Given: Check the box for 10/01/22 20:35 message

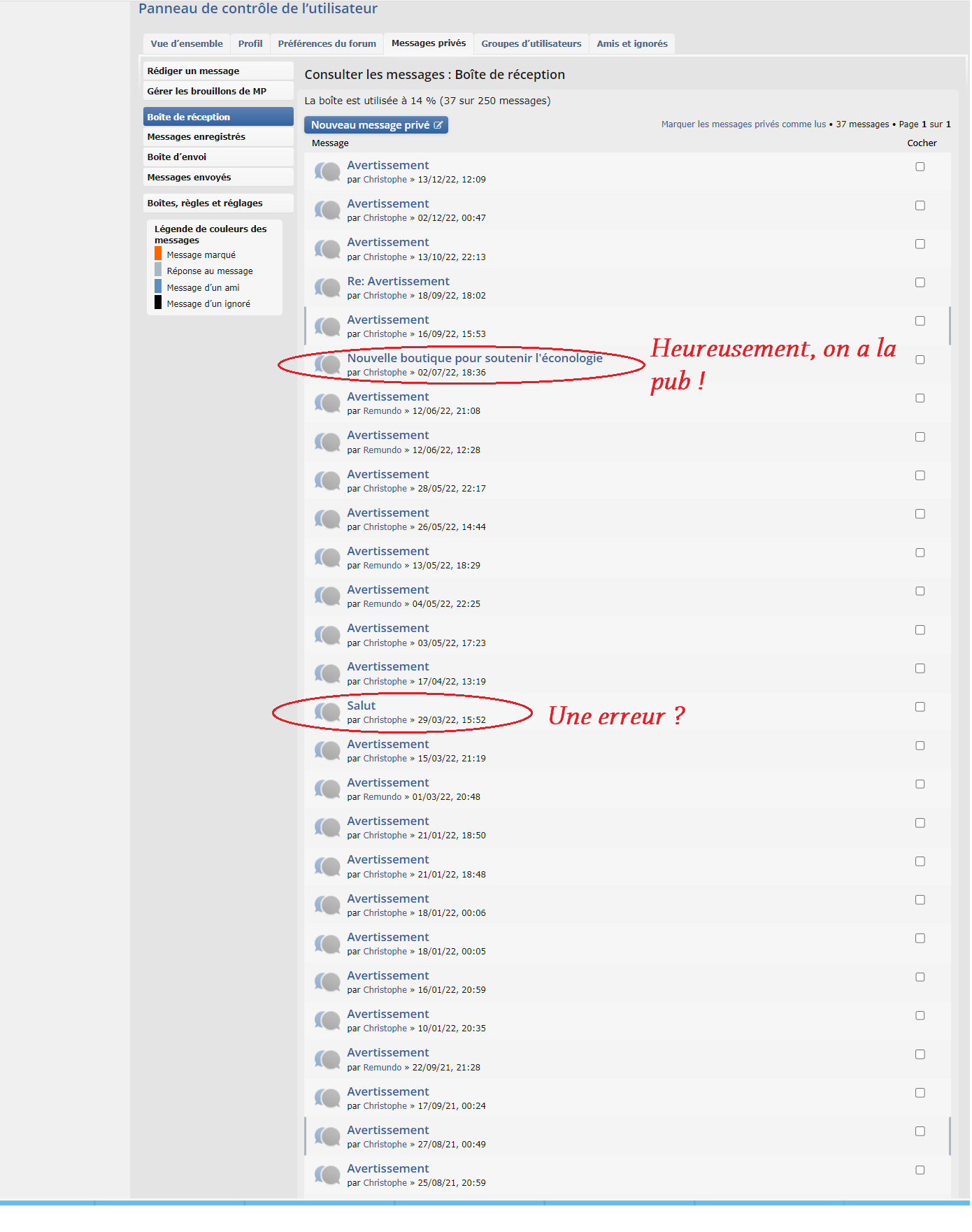Looking at the screenshot, I should pos(920,1015).
